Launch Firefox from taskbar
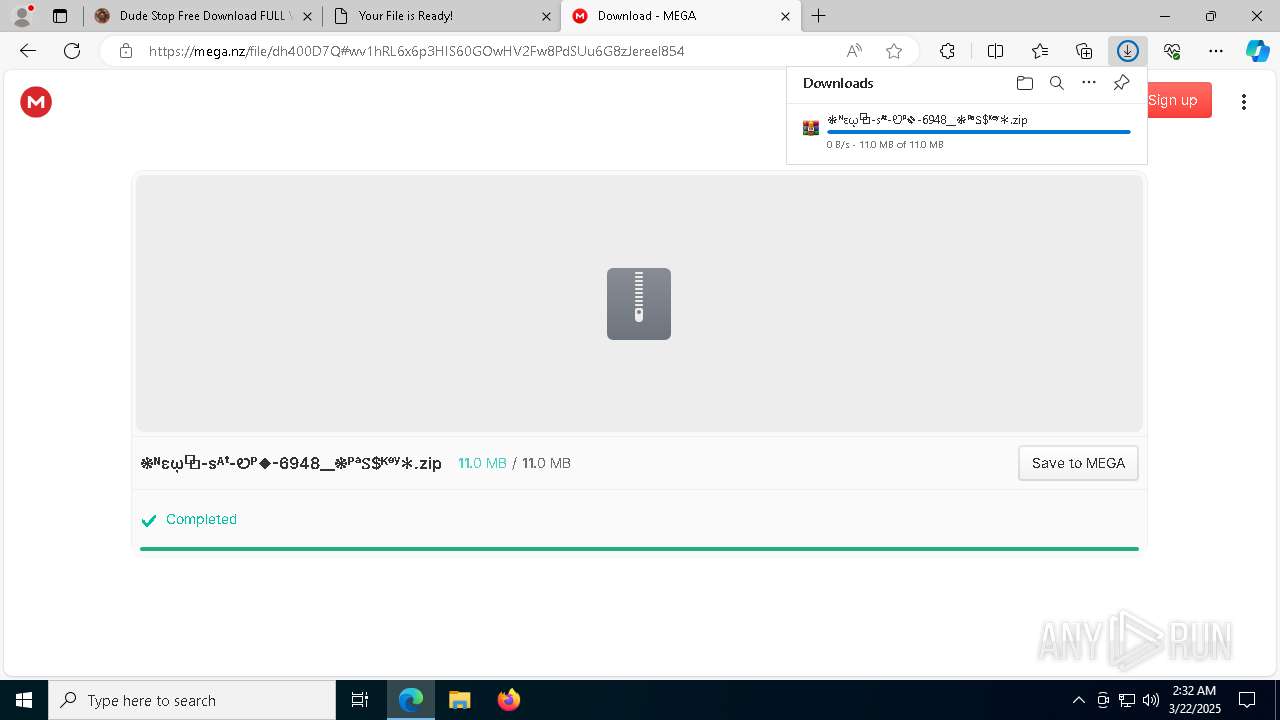The width and height of the screenshot is (1280, 720). (x=508, y=700)
